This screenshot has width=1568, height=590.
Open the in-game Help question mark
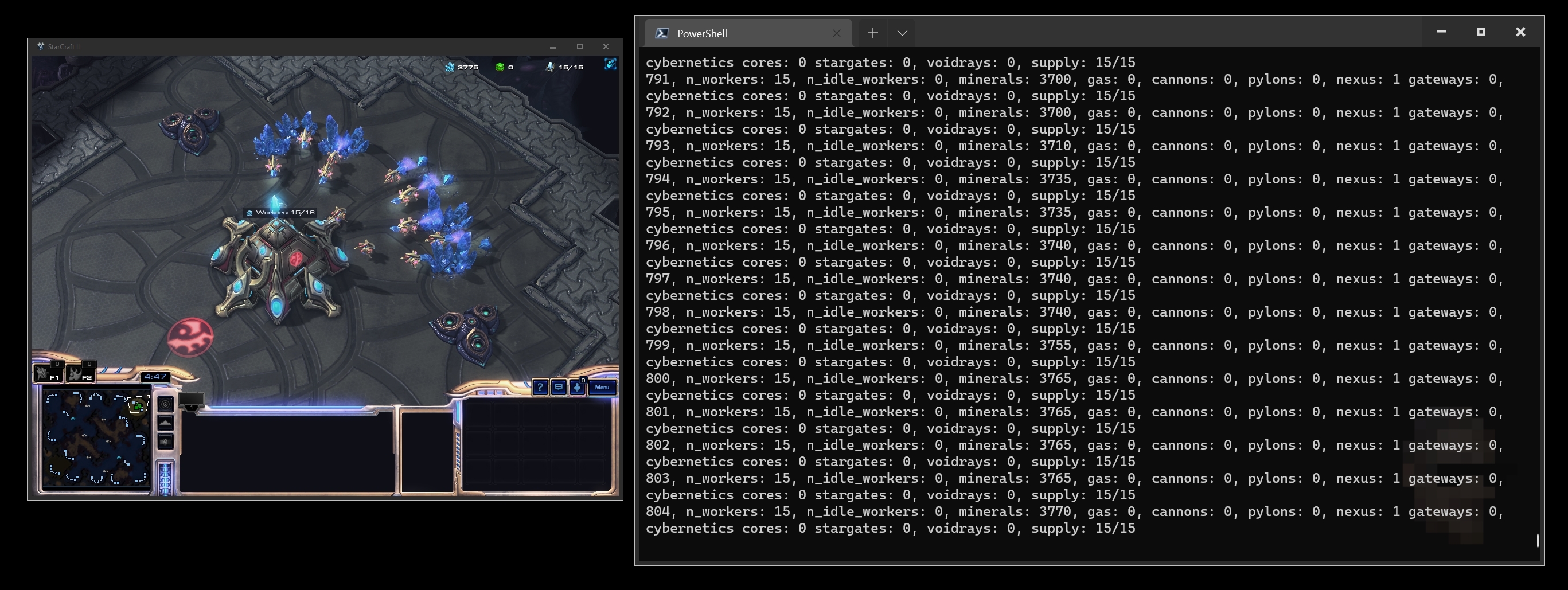[x=539, y=388]
